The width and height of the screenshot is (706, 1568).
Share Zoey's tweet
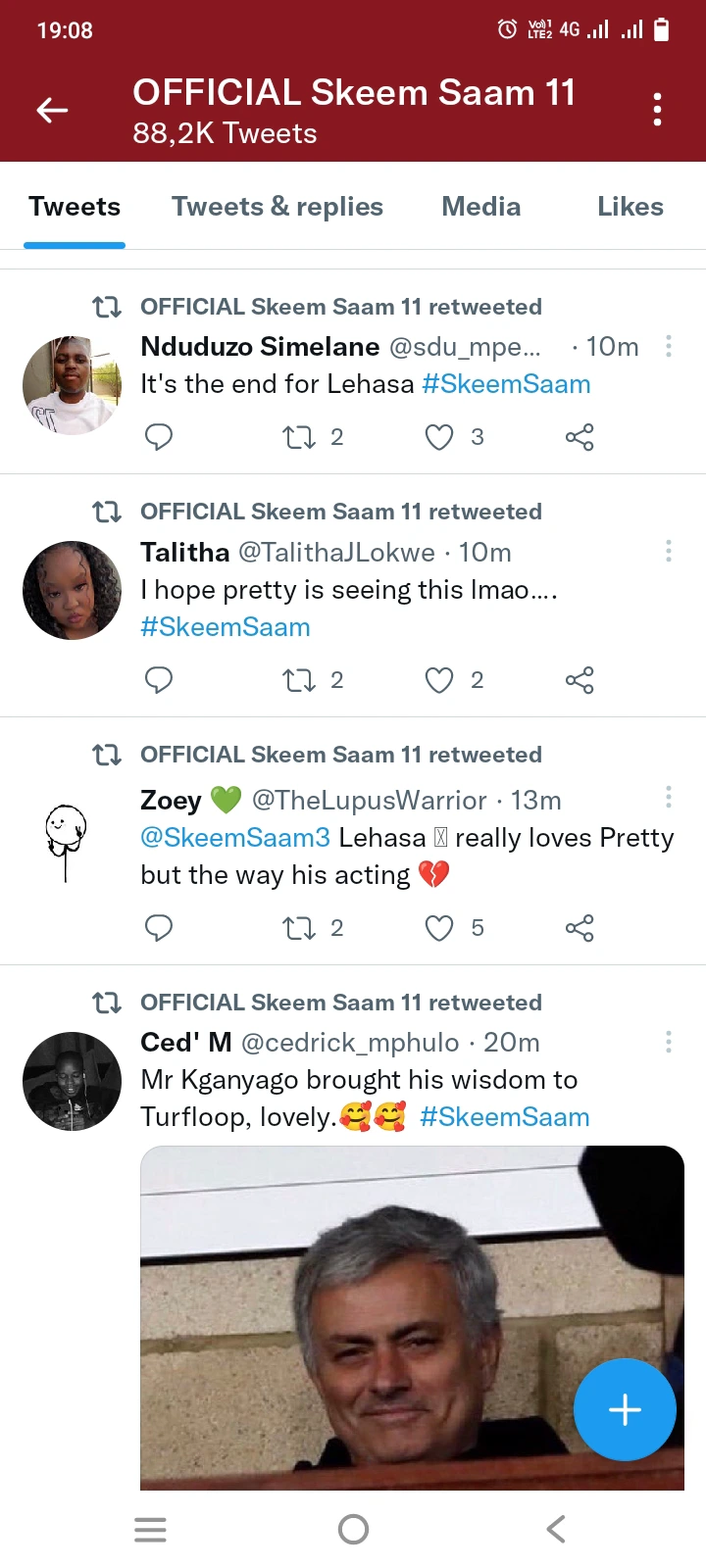[580, 928]
